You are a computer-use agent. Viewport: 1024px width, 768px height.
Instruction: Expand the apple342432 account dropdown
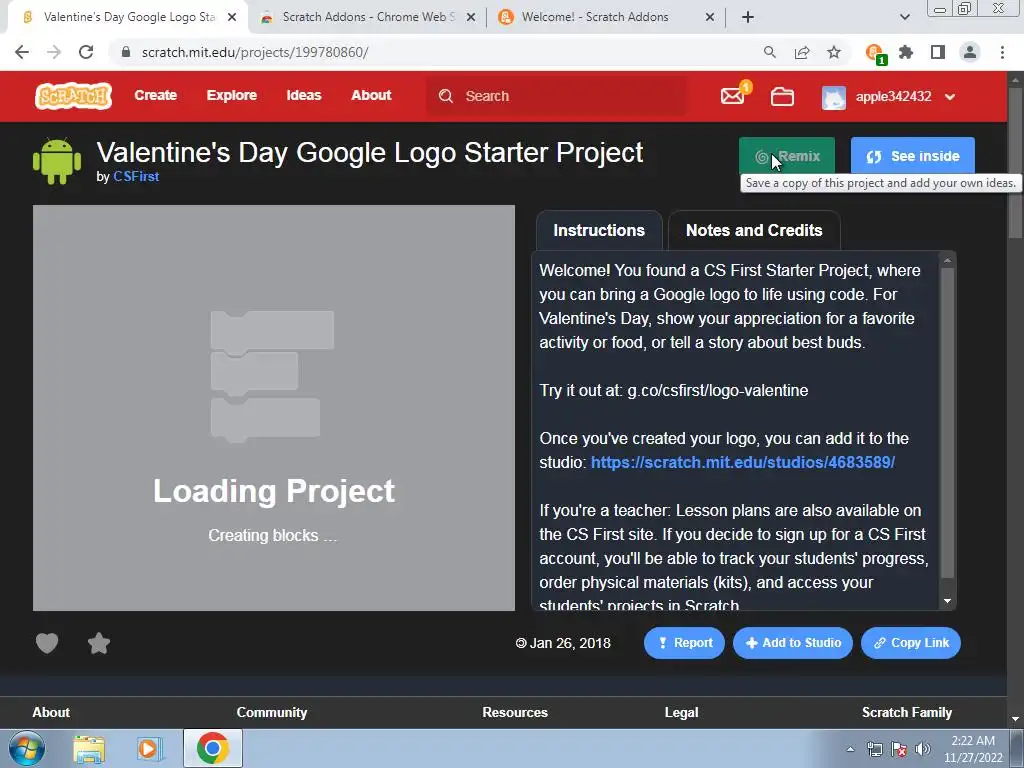950,97
